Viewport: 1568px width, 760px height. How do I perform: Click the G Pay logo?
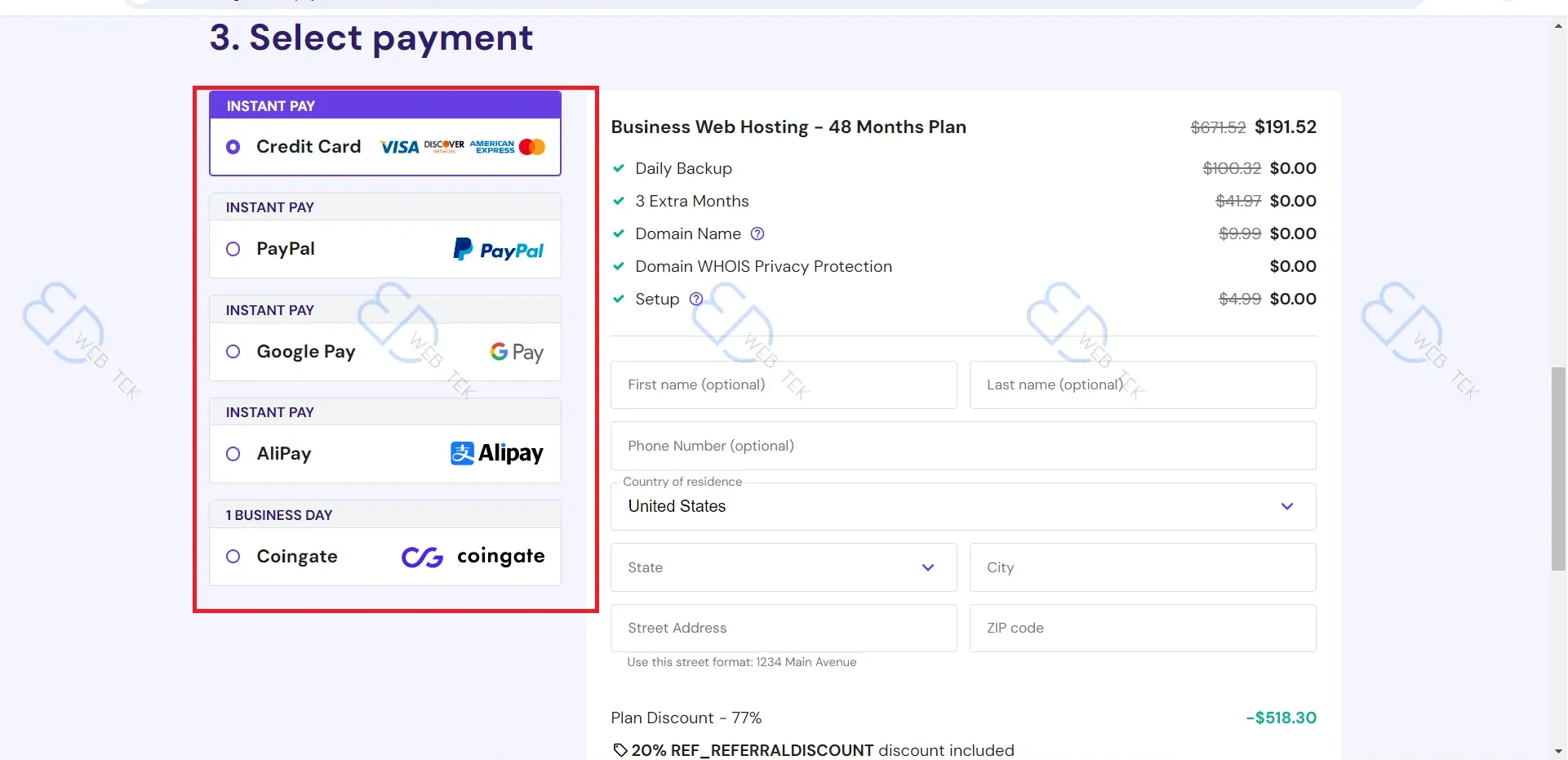point(517,352)
